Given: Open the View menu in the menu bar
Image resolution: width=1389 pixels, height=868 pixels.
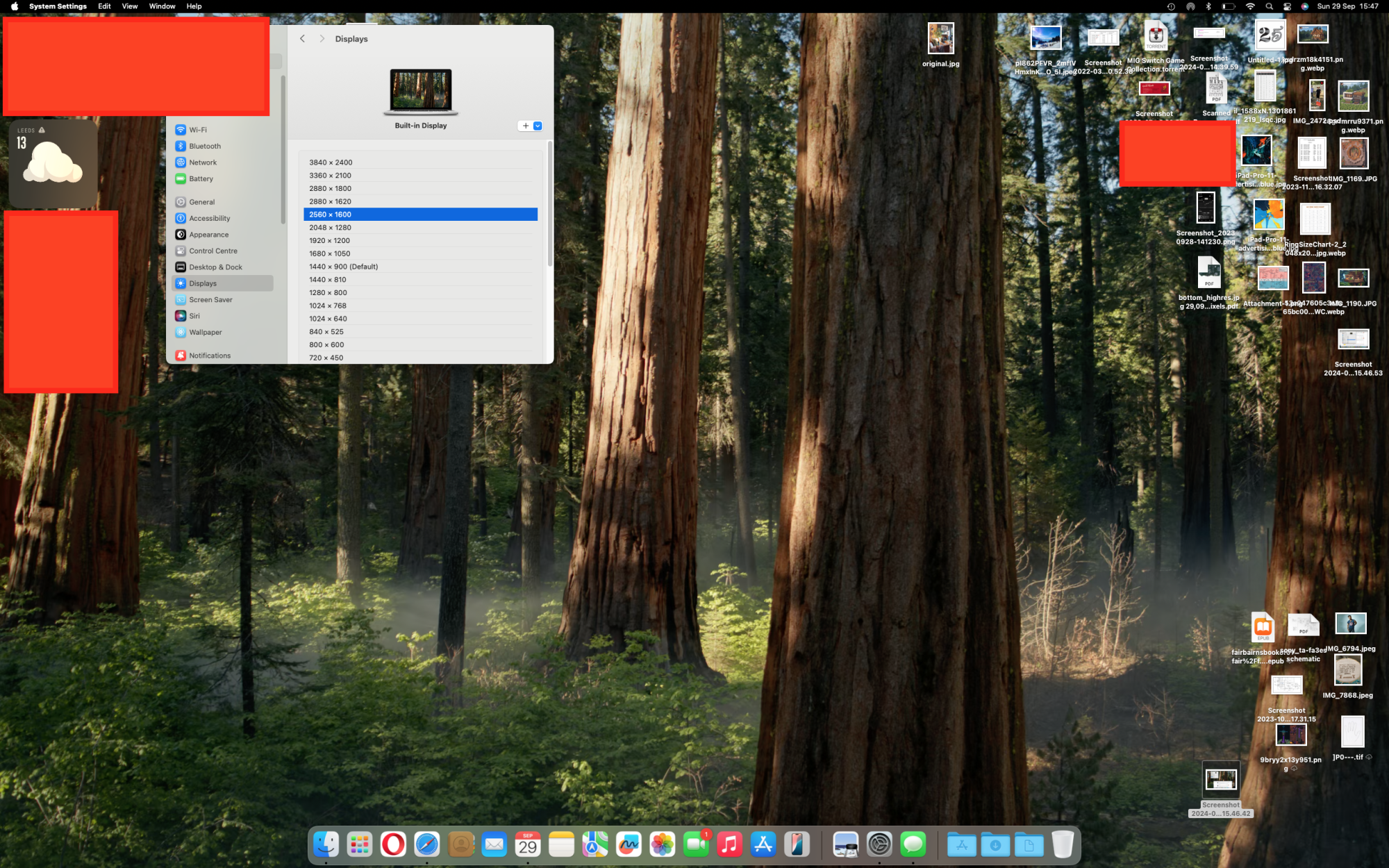Looking at the screenshot, I should pyautogui.click(x=129, y=6).
